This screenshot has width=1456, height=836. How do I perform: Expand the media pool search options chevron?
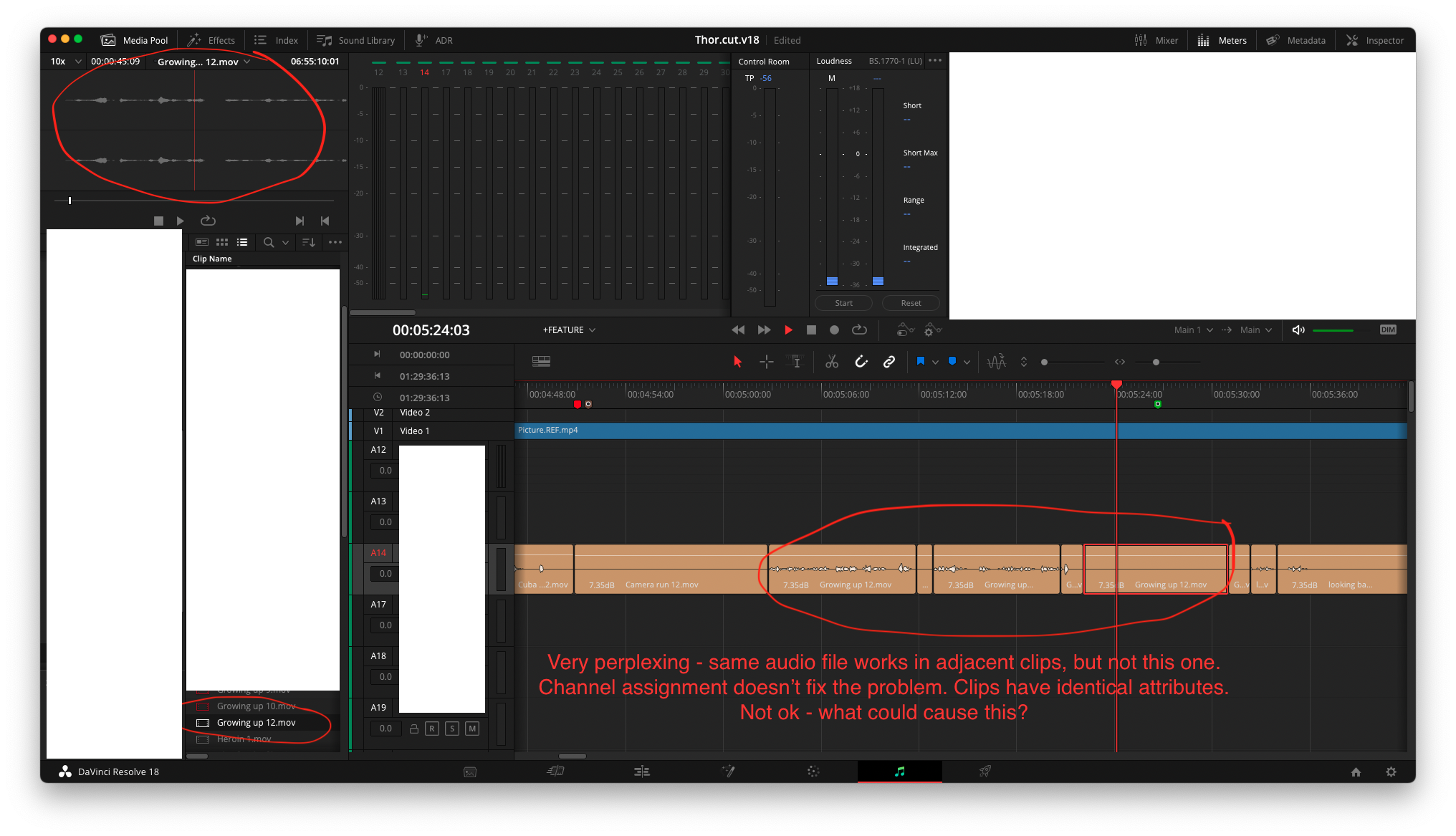tap(285, 242)
